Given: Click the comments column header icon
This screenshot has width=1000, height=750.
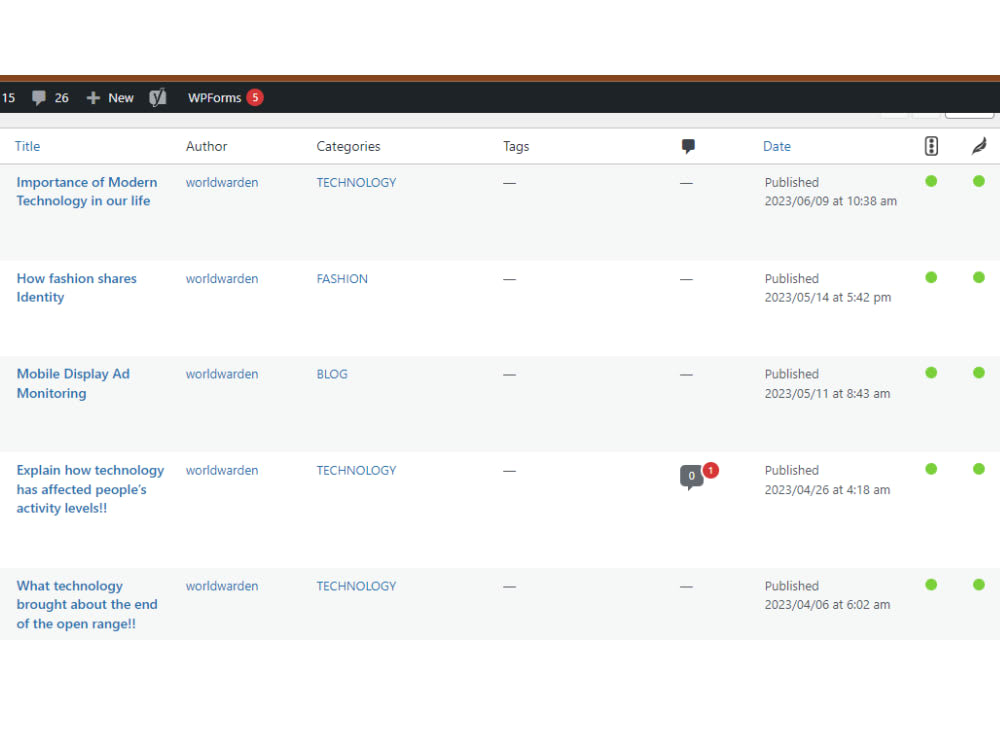Looking at the screenshot, I should (x=688, y=146).
